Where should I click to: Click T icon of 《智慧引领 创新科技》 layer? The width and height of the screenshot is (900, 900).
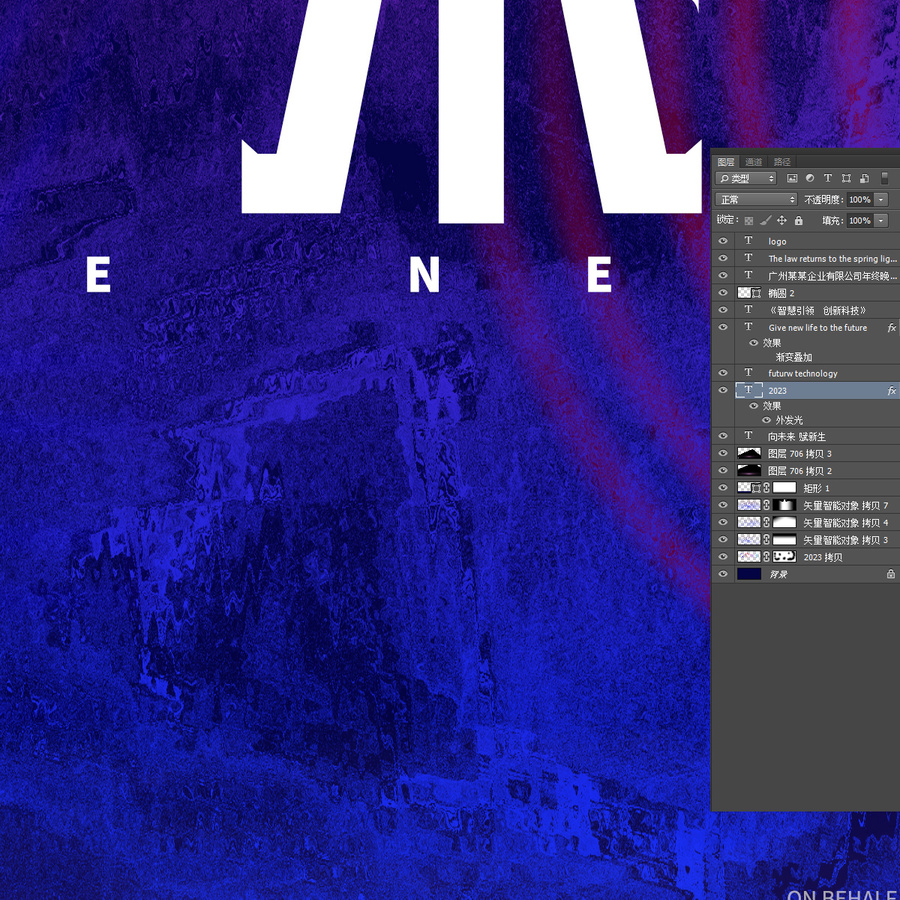click(x=748, y=309)
